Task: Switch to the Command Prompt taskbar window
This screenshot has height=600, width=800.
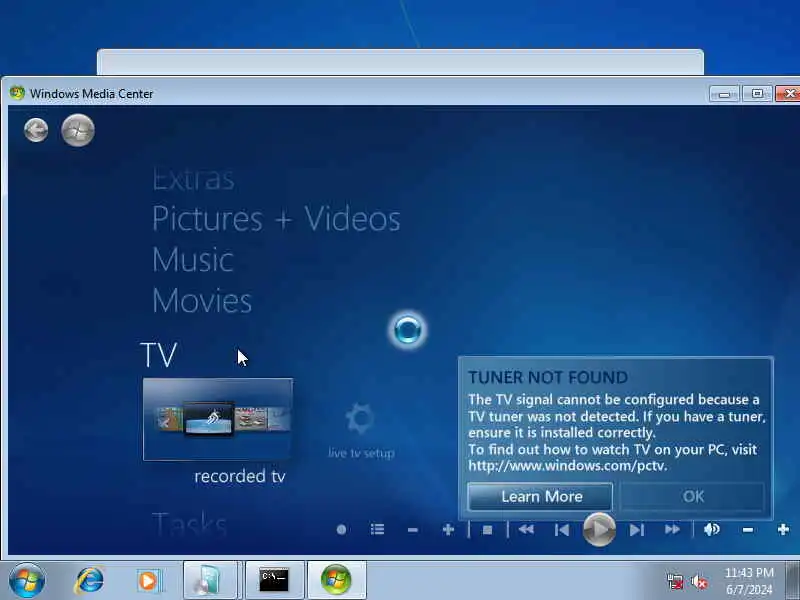Action: (274, 580)
